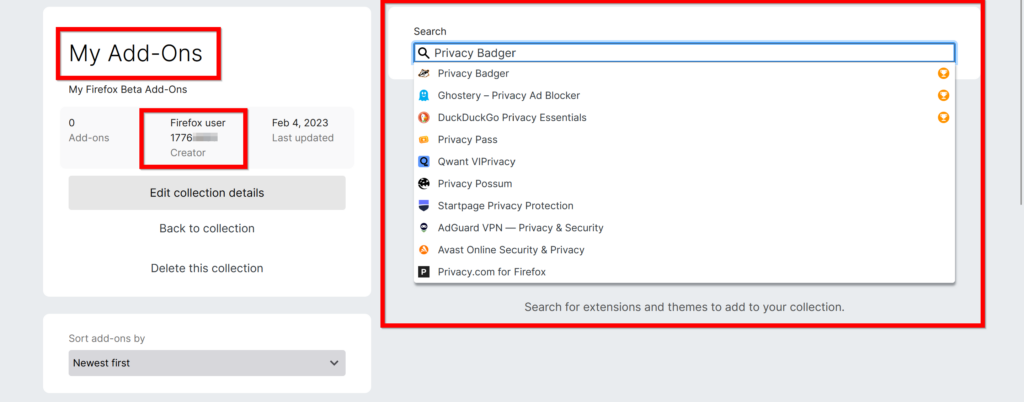Select Privacy Badger from search suggestions

473,74
